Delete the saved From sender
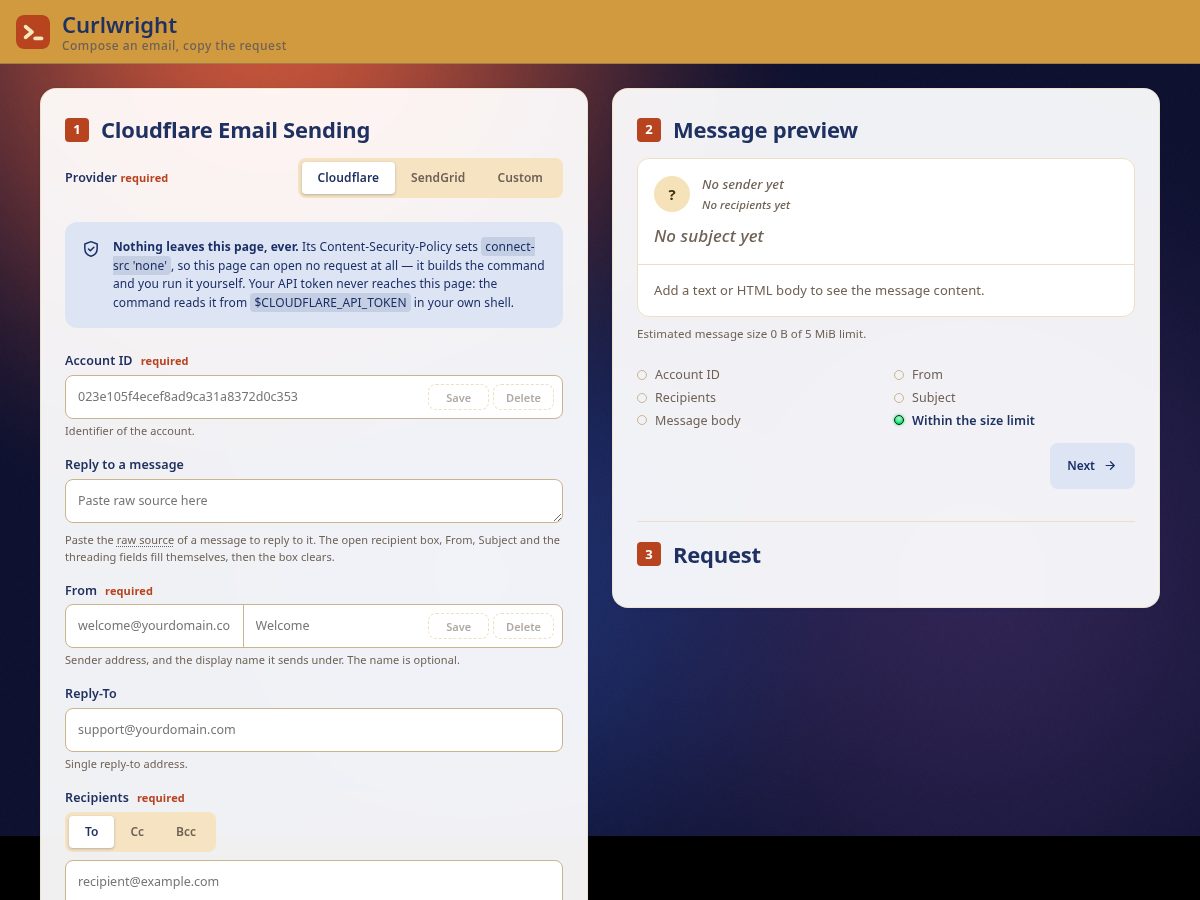 pos(523,627)
